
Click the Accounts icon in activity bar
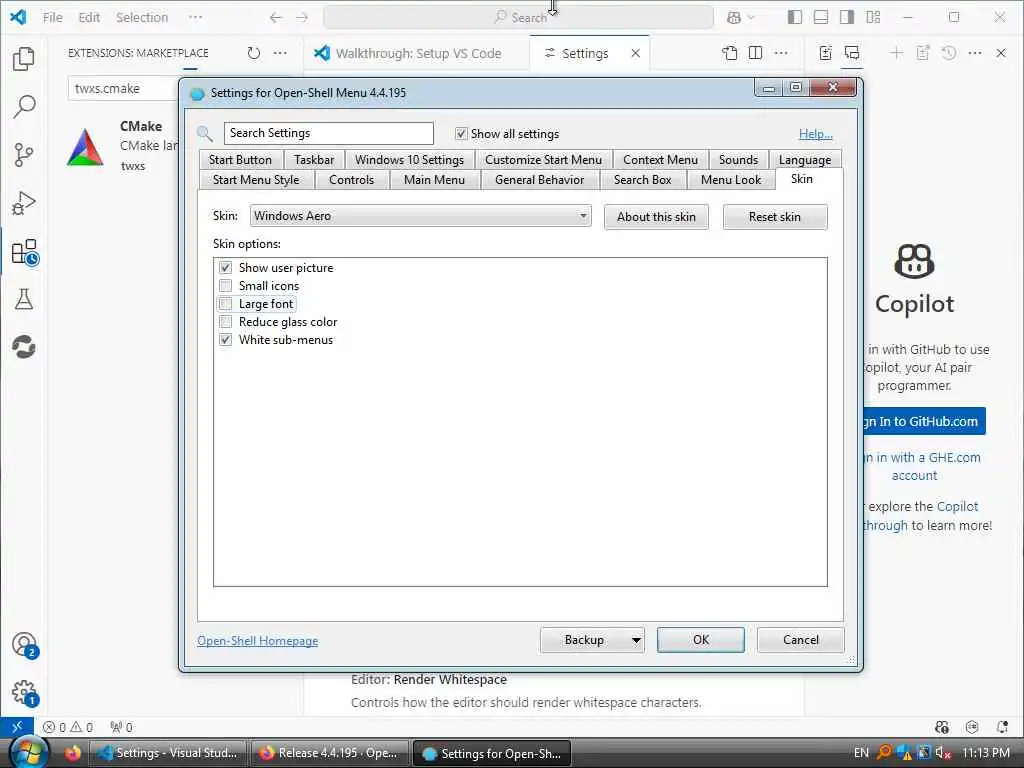(x=25, y=645)
